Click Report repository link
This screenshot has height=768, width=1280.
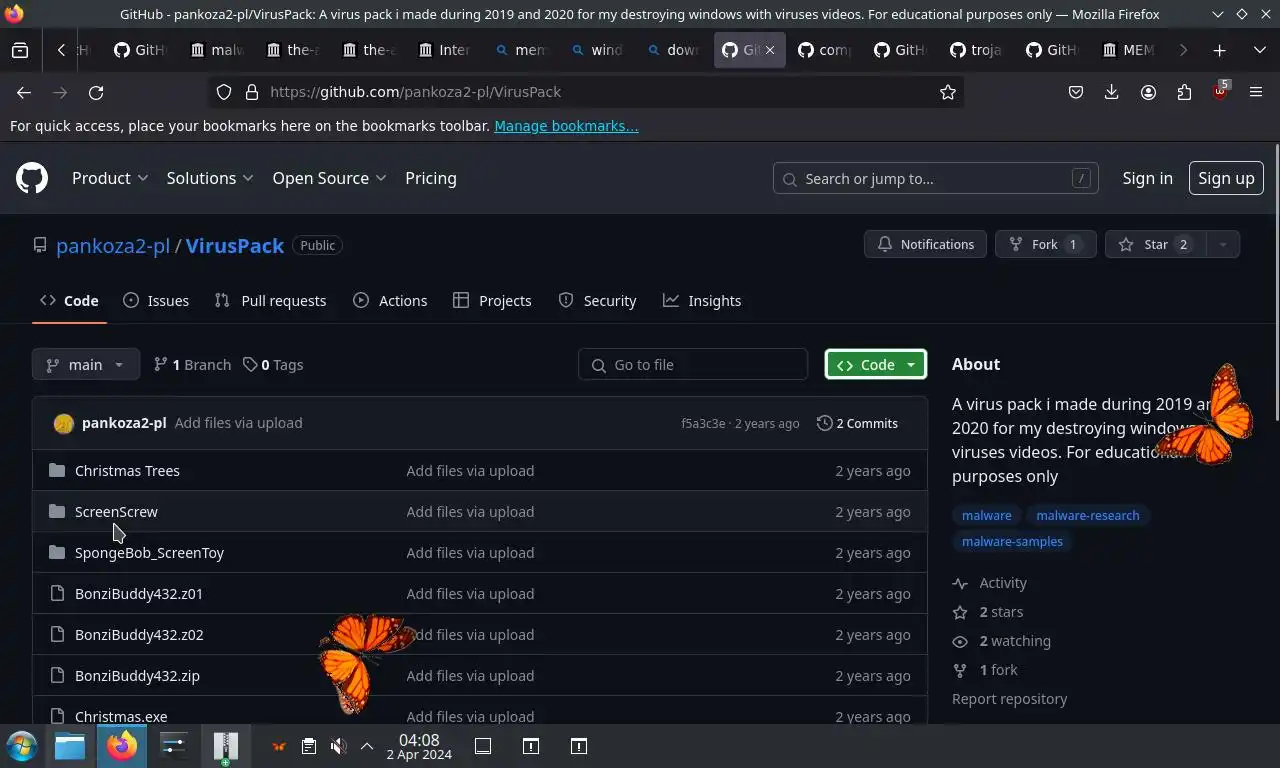pyautogui.click(x=1009, y=698)
